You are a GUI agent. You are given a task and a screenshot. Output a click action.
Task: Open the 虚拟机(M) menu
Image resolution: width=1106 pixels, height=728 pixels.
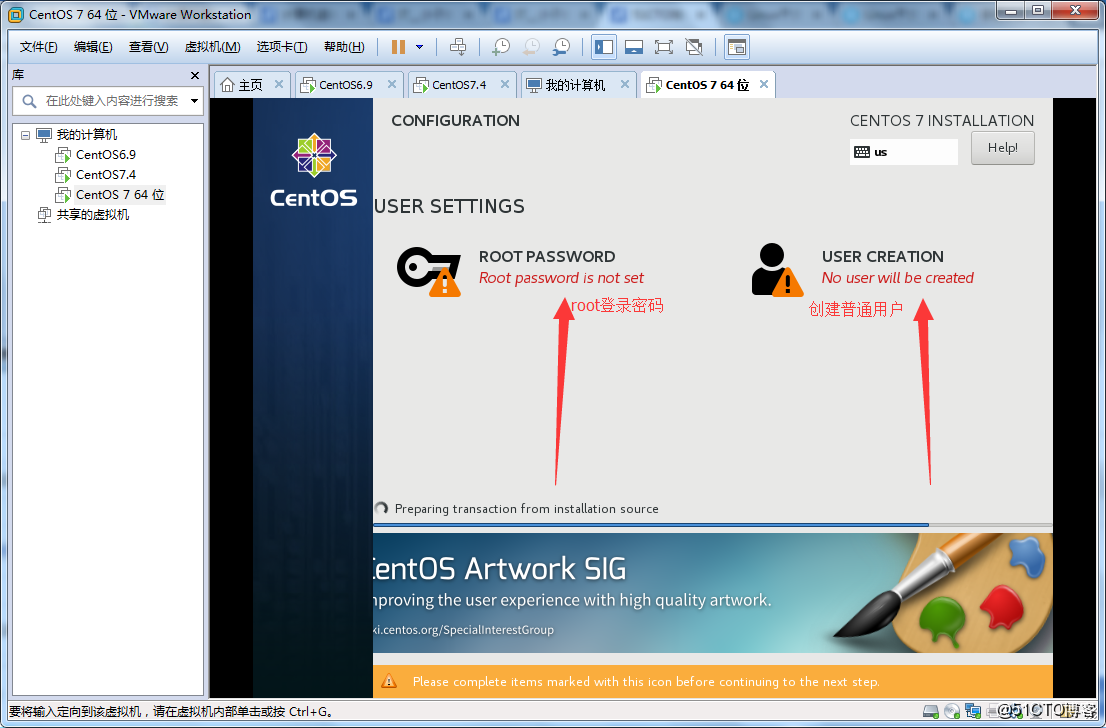coord(212,47)
